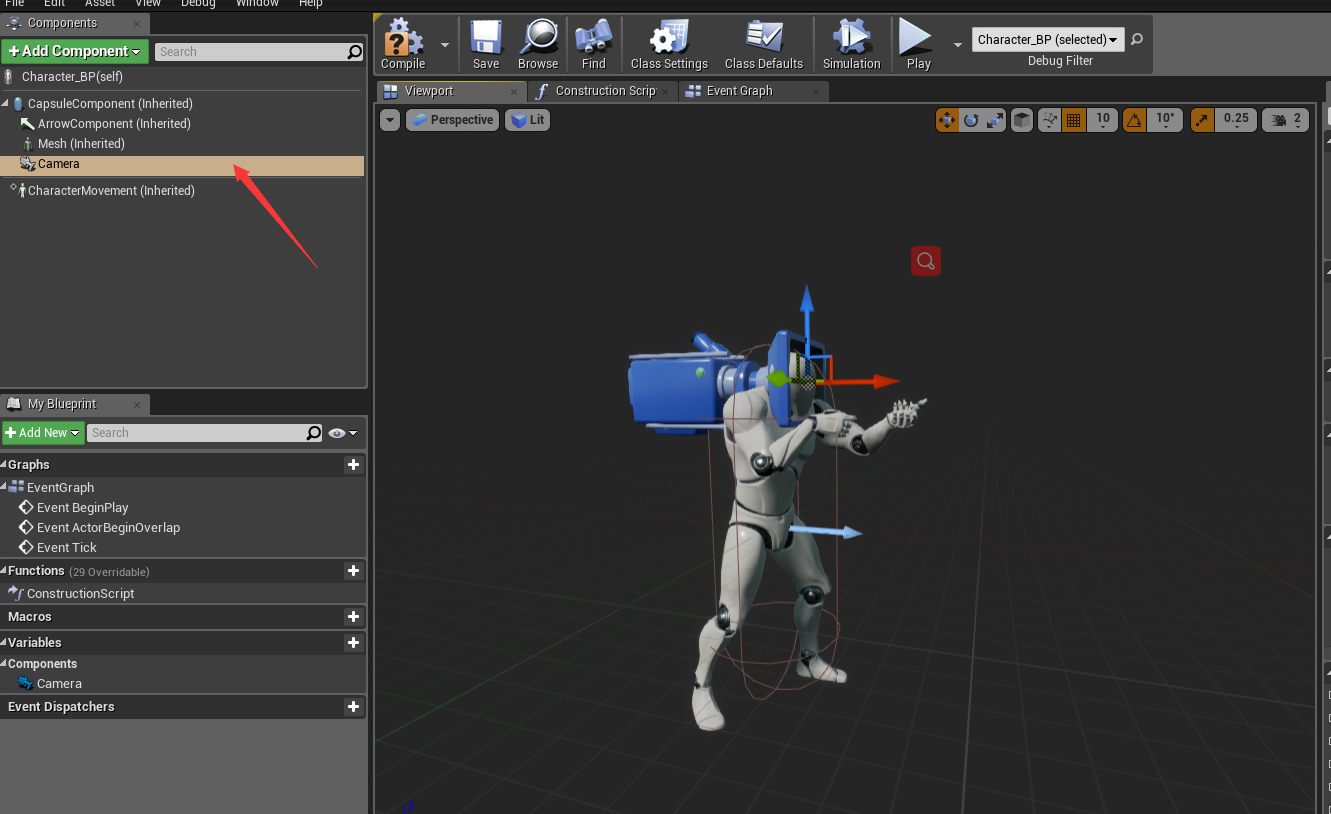1331x814 pixels.
Task: Click the Lit viewmode button
Action: pyautogui.click(x=527, y=119)
